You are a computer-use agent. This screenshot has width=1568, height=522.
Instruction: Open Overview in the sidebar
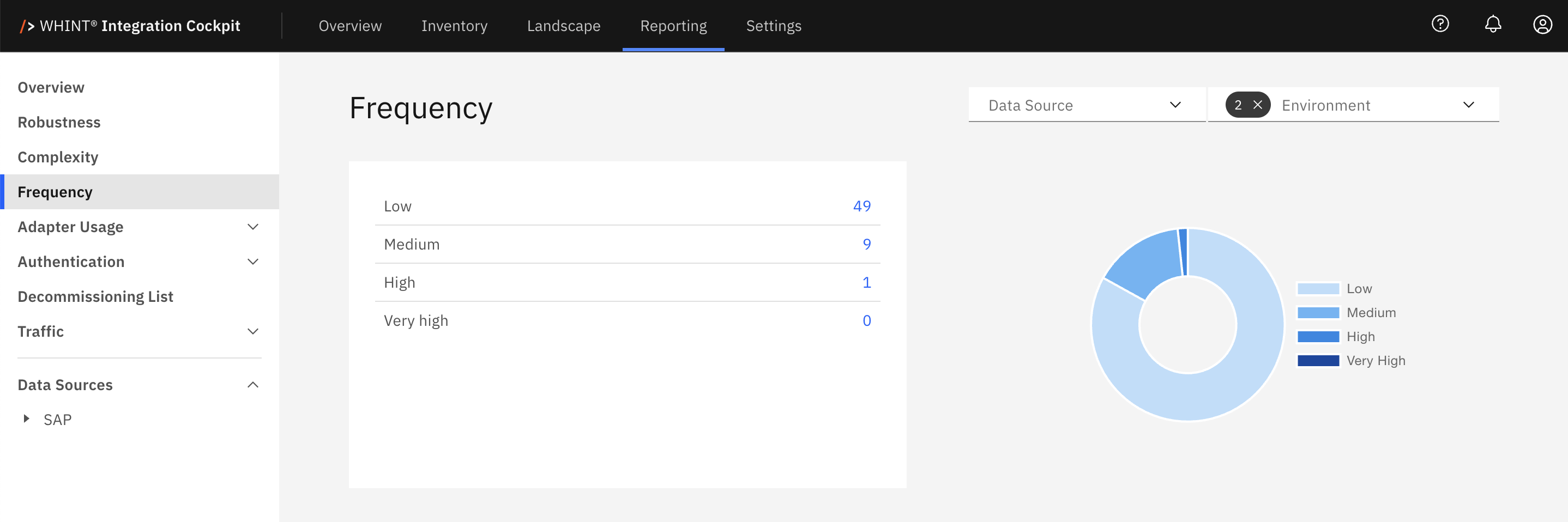click(x=51, y=88)
